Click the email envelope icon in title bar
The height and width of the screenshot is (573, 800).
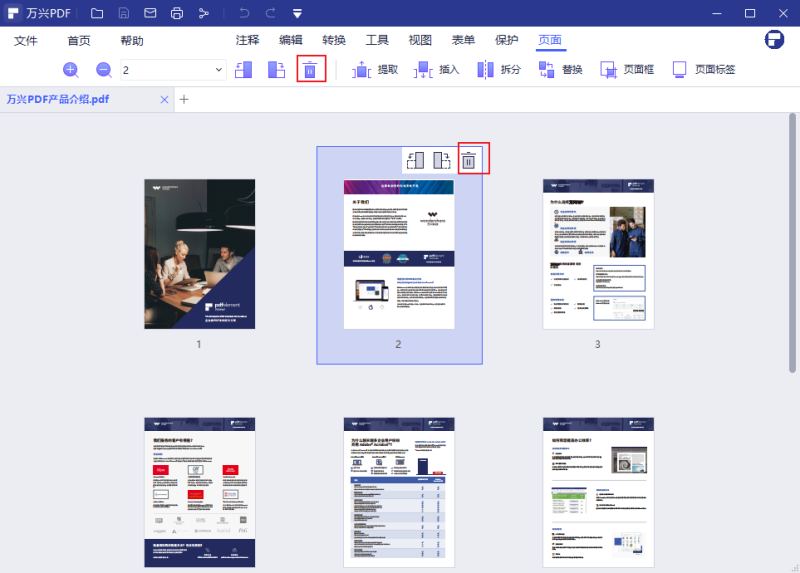(150, 13)
